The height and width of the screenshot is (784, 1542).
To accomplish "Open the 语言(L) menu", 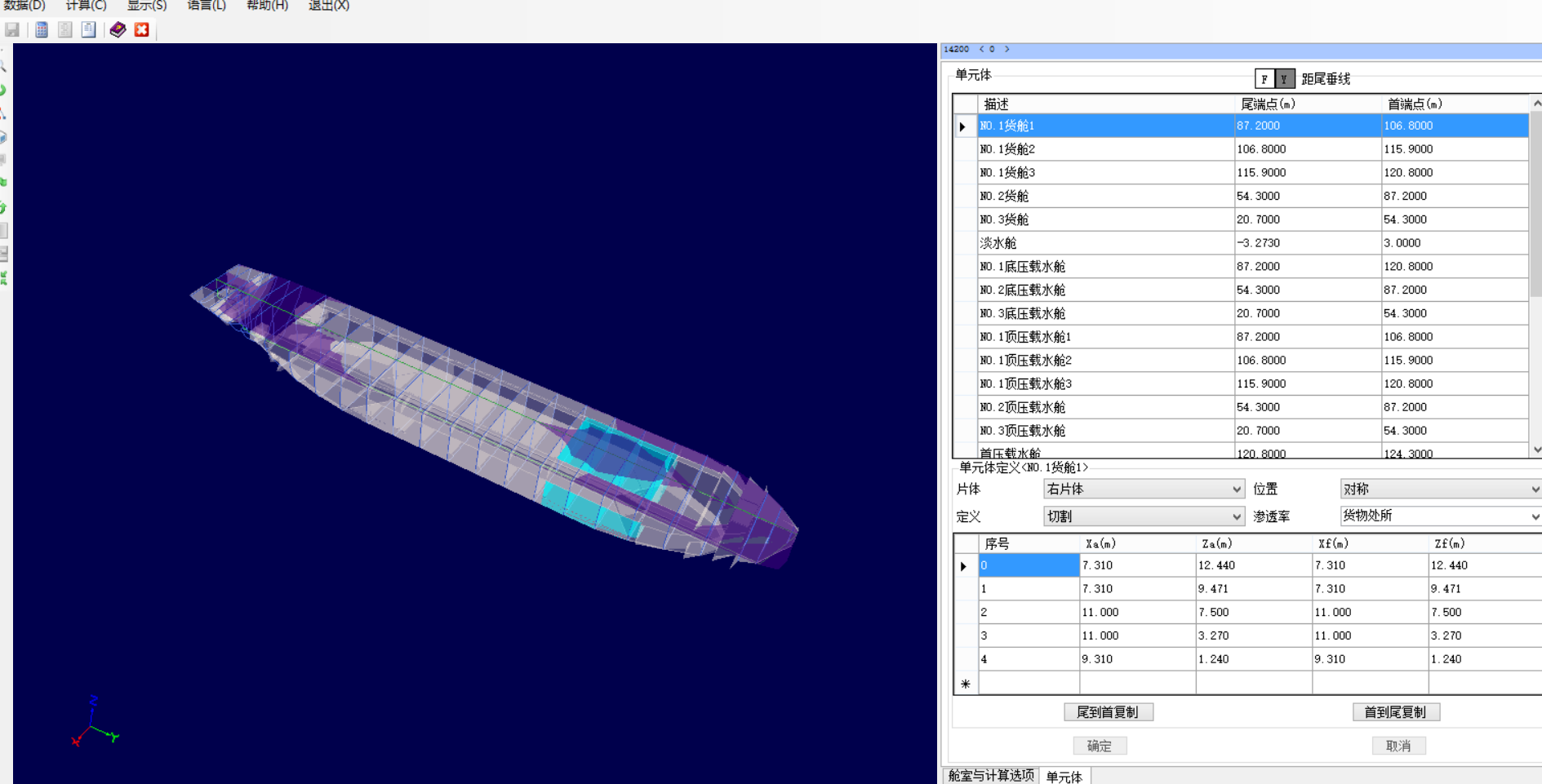I will pos(207,6).
